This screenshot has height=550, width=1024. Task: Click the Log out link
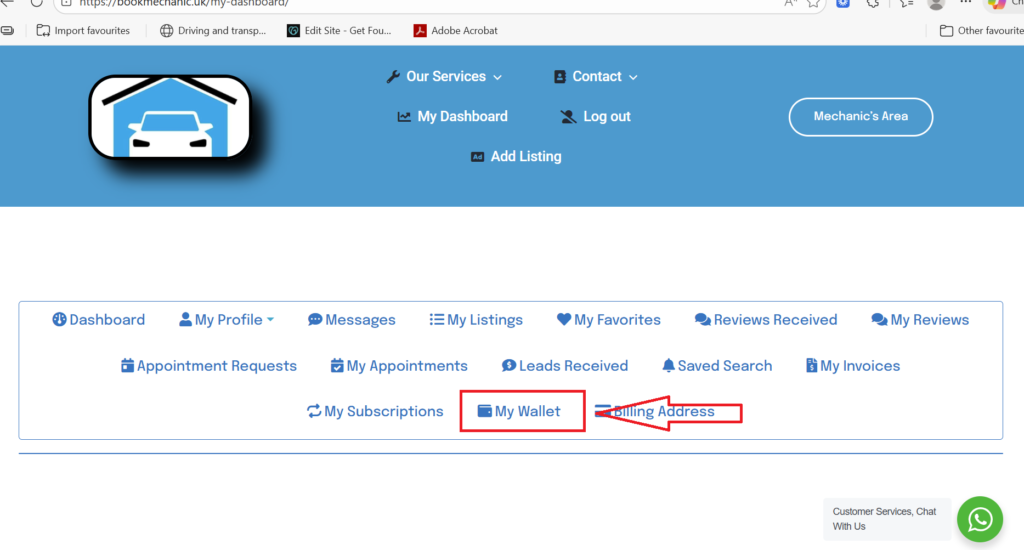click(x=596, y=117)
